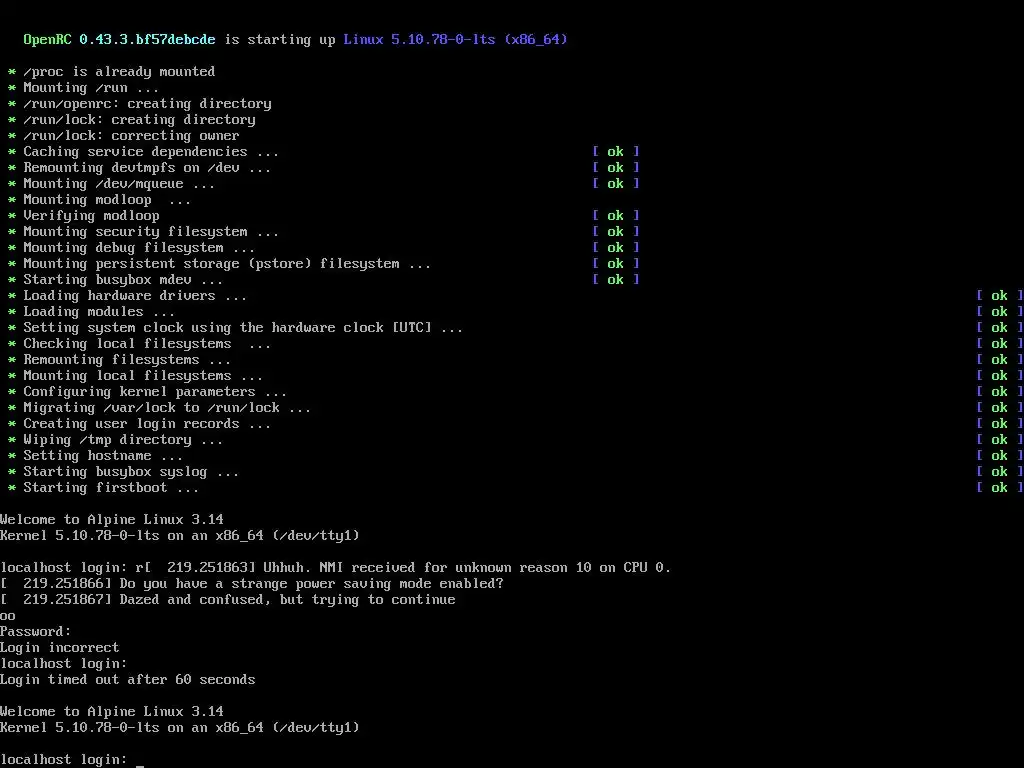The width and height of the screenshot is (1024, 768).
Task: Click 'Creating user login records' line
Action: coord(147,423)
